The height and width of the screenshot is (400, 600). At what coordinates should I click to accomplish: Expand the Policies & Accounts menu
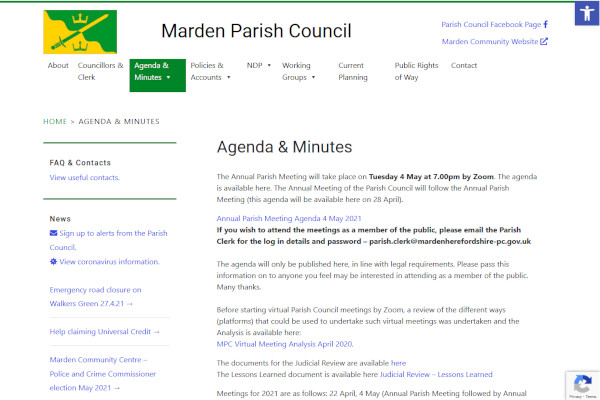point(229,77)
